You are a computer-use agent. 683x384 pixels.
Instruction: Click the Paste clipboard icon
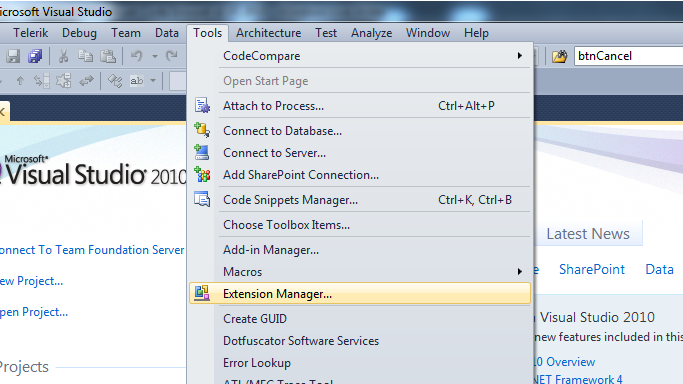(108, 56)
